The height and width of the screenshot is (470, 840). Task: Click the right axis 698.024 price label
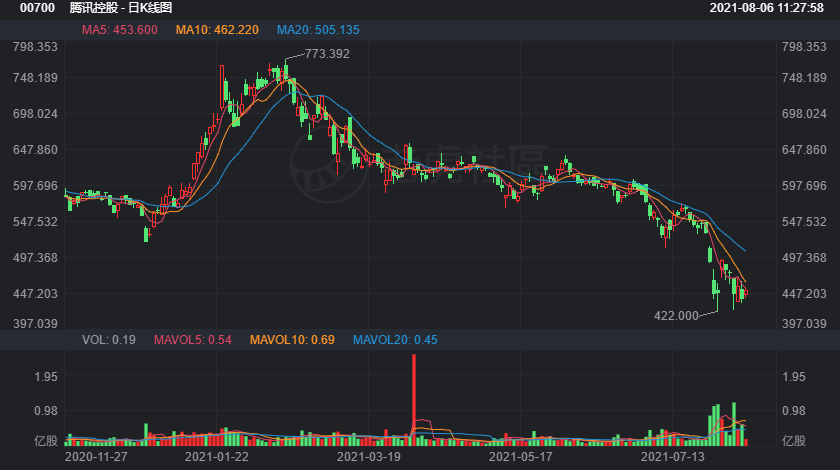pos(804,114)
